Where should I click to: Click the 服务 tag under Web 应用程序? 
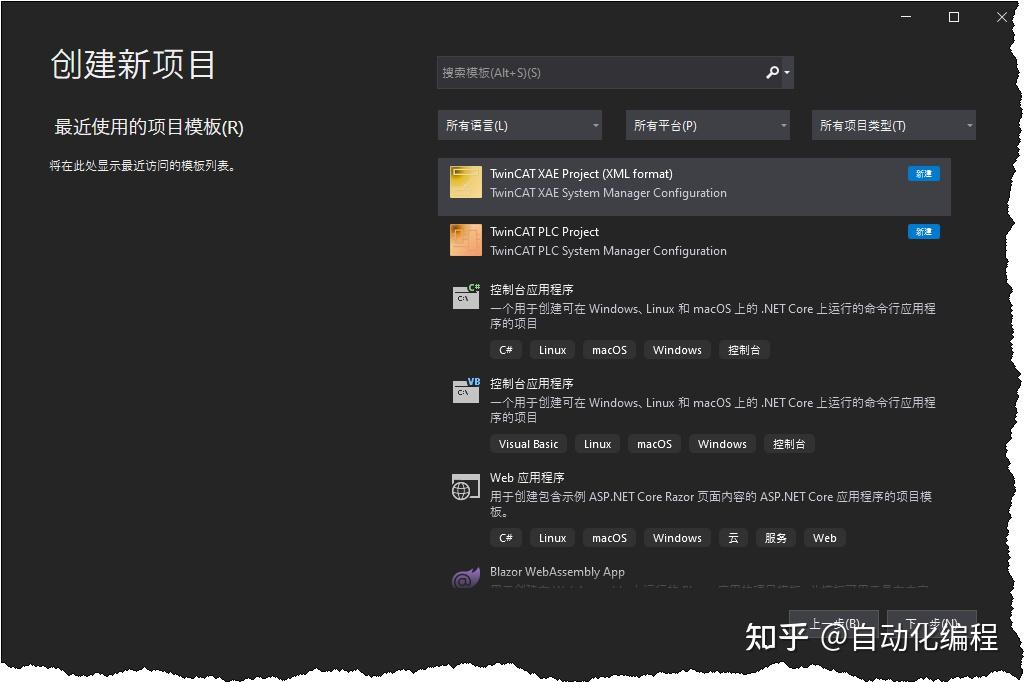[x=775, y=538]
